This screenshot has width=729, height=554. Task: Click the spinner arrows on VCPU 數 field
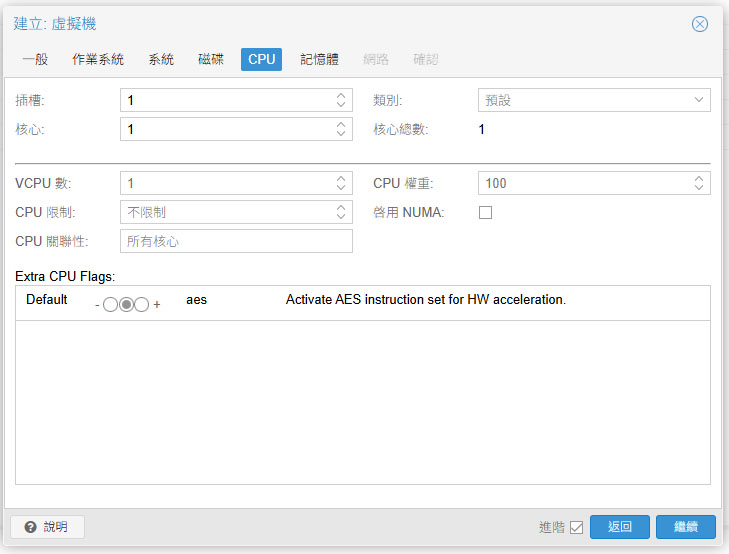341,183
